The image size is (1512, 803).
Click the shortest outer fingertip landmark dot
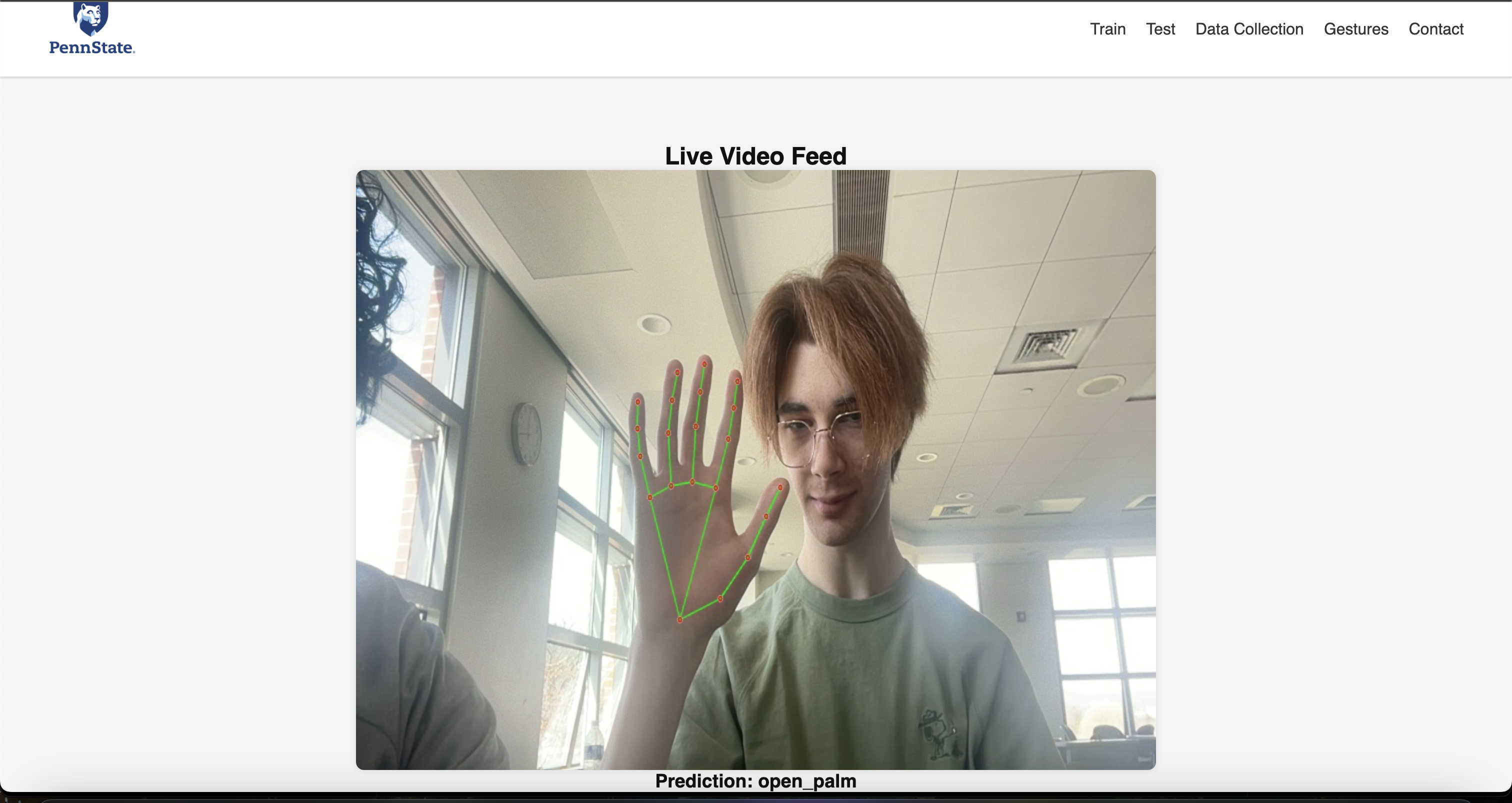[637, 402]
